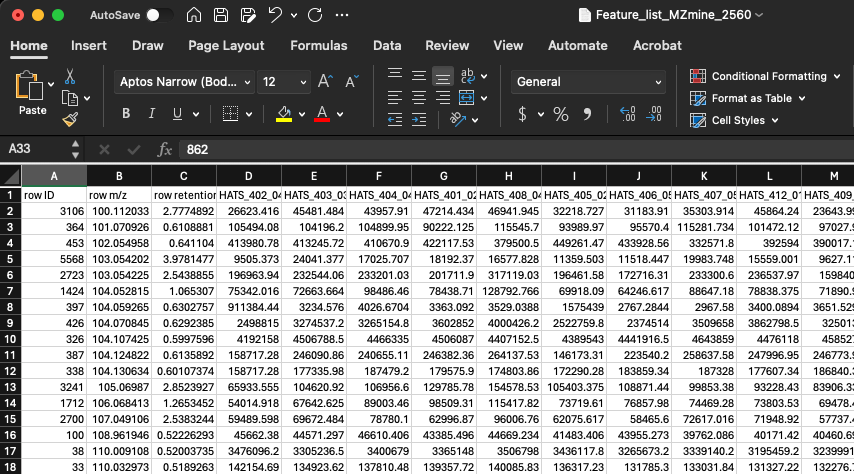
Task: Open the Automate tab
Action: [x=578, y=46]
